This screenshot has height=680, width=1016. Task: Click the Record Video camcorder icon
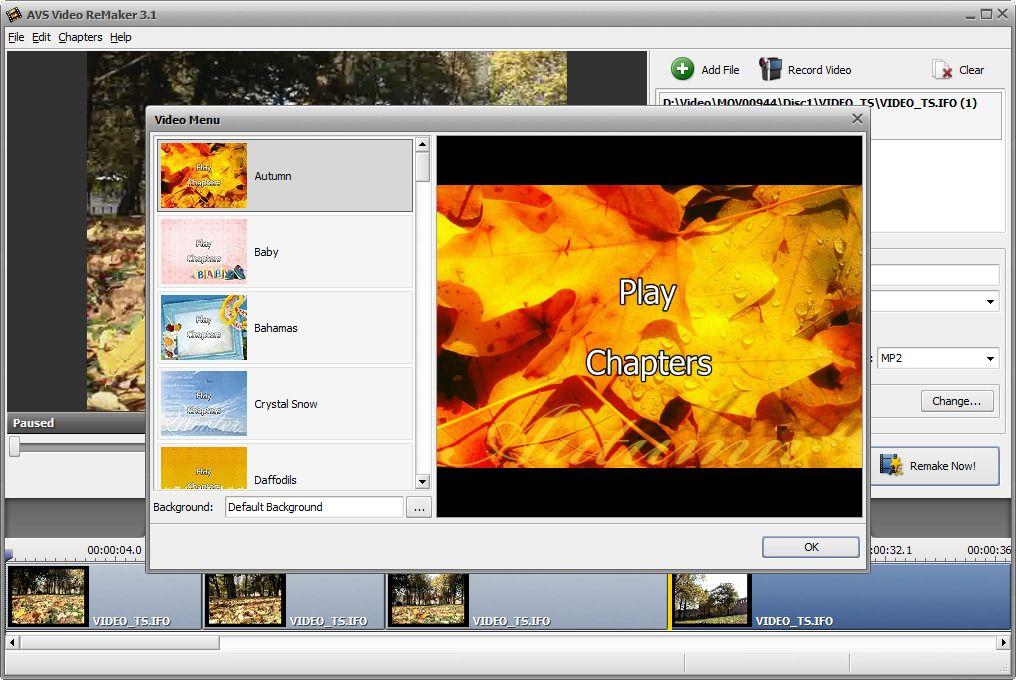point(770,69)
